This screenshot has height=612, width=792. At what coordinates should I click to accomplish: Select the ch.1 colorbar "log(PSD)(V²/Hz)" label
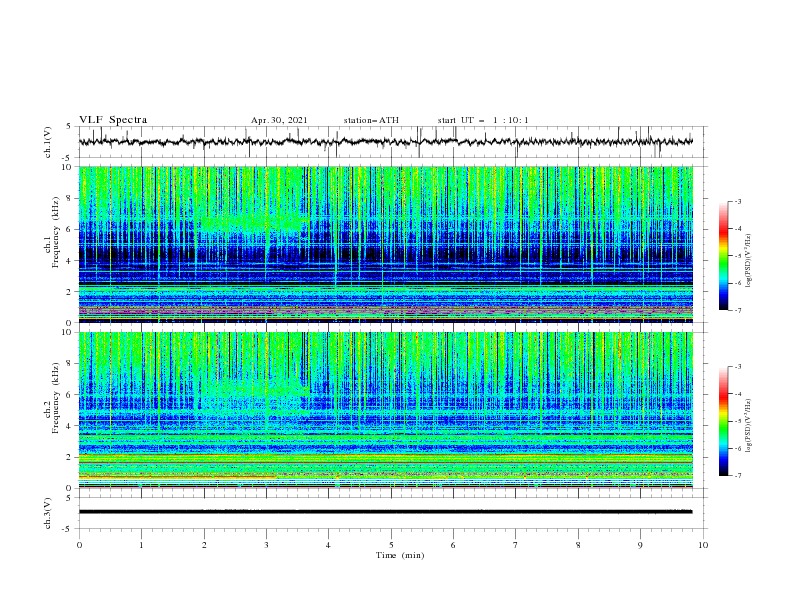pos(749,261)
